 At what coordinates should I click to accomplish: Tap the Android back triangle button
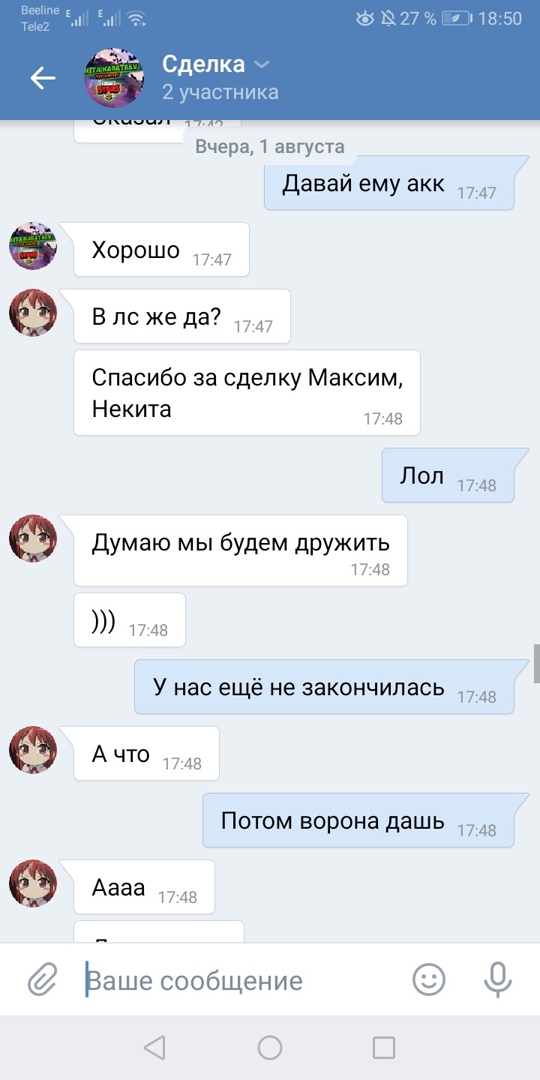(154, 1048)
